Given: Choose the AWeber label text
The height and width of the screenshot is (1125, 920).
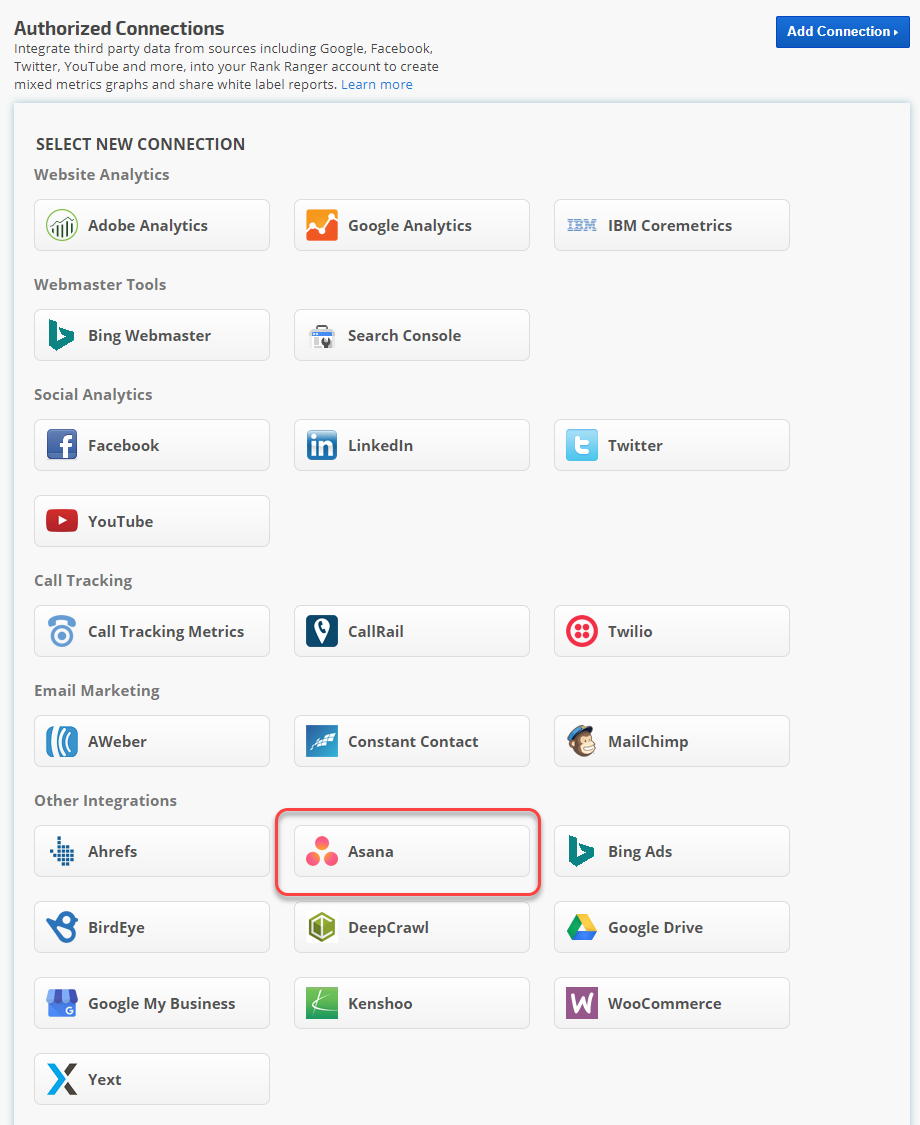Looking at the screenshot, I should tap(117, 741).
